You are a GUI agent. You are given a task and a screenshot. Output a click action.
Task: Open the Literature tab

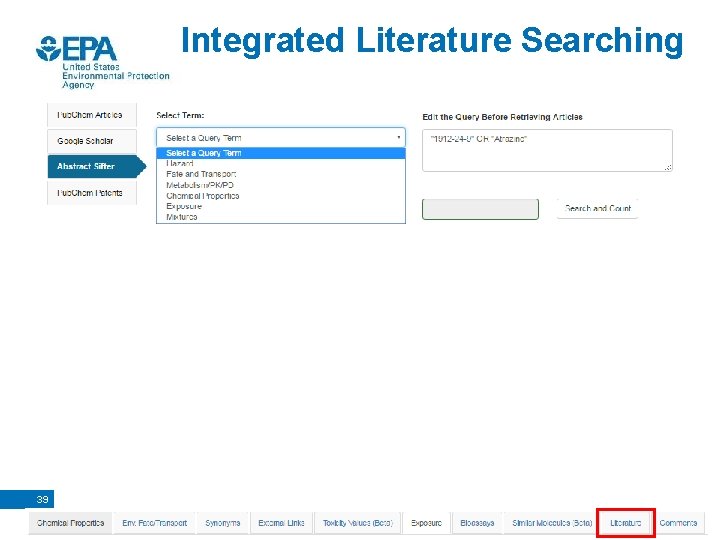click(x=625, y=523)
